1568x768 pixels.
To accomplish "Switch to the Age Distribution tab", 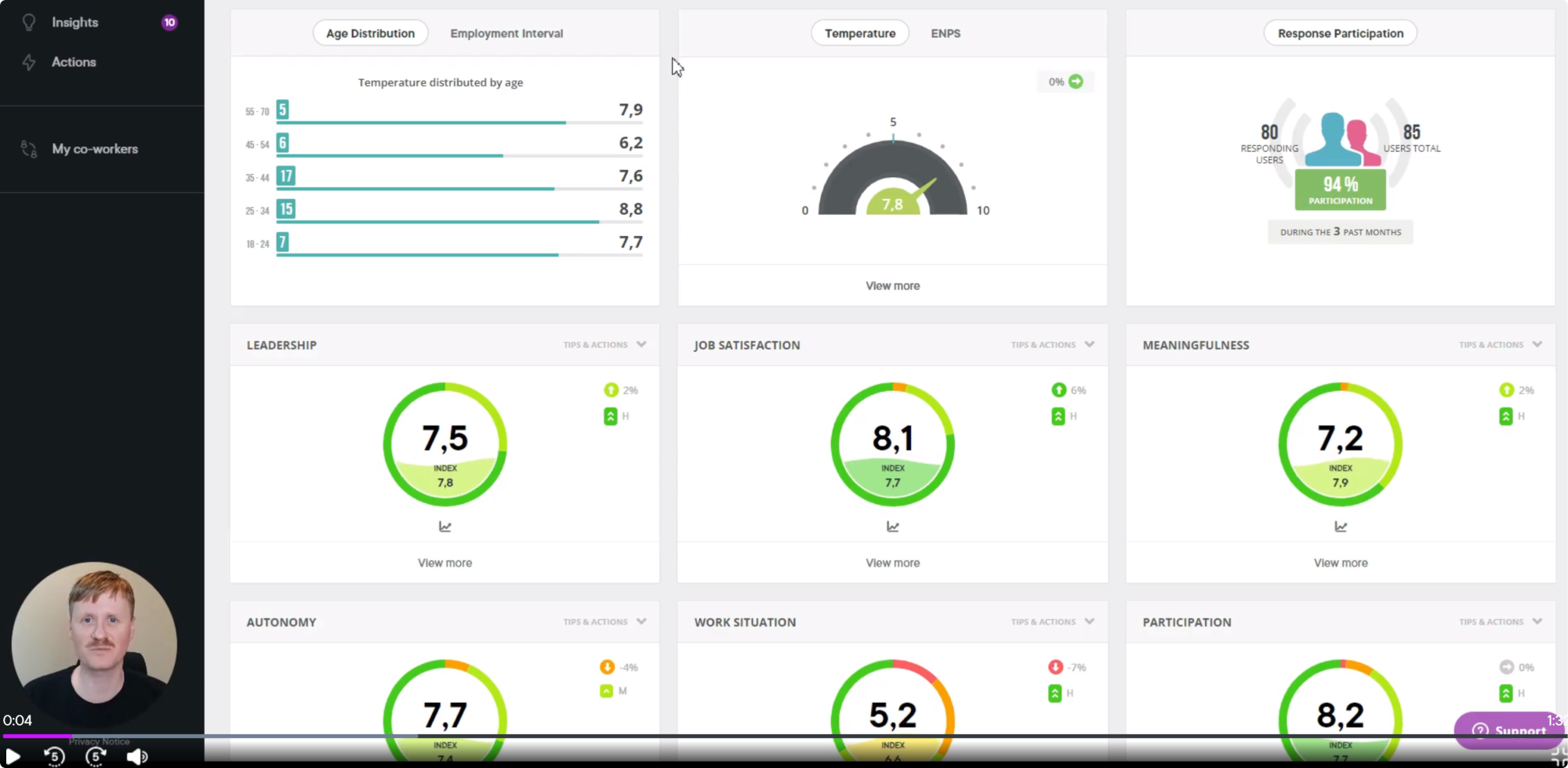I will coord(370,34).
